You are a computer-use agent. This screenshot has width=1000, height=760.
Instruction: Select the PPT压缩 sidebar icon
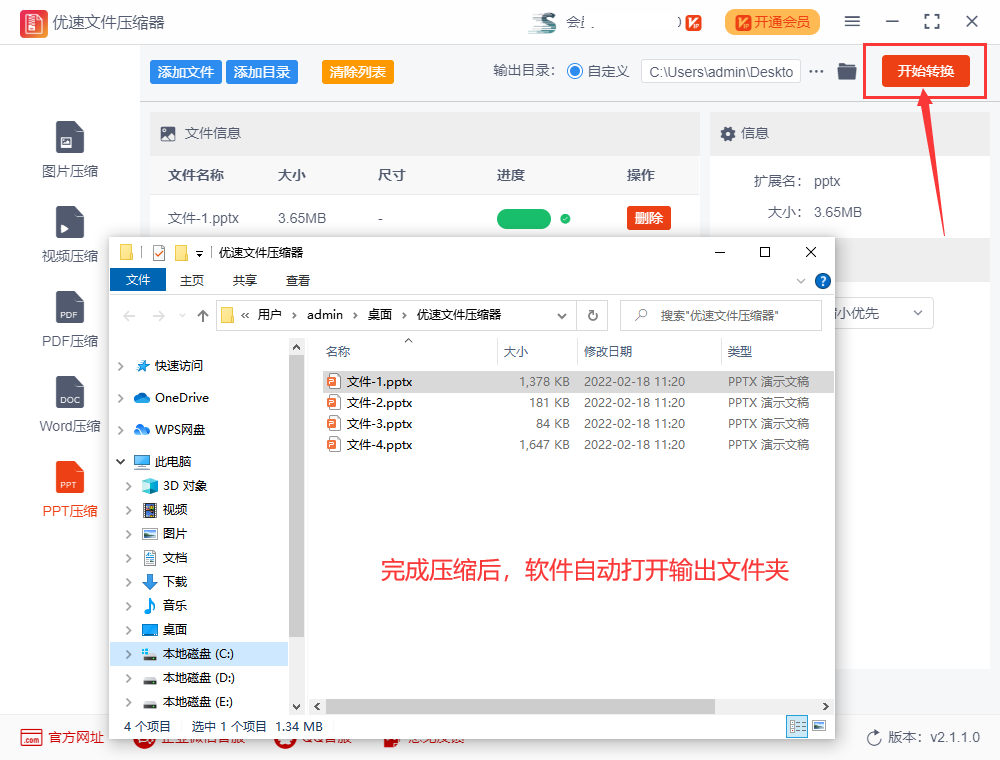pos(70,489)
